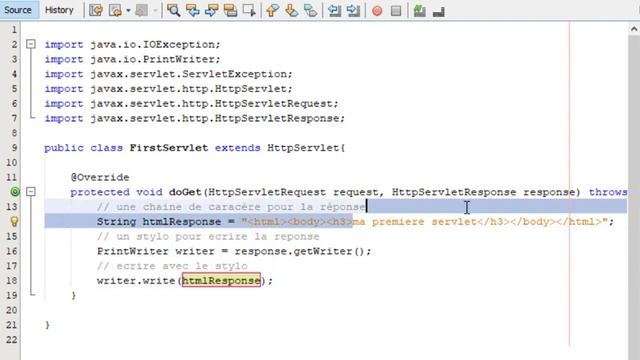640x360 pixels.
Task: Open the Back navigation dropdown arrow
Action: pos(128,11)
